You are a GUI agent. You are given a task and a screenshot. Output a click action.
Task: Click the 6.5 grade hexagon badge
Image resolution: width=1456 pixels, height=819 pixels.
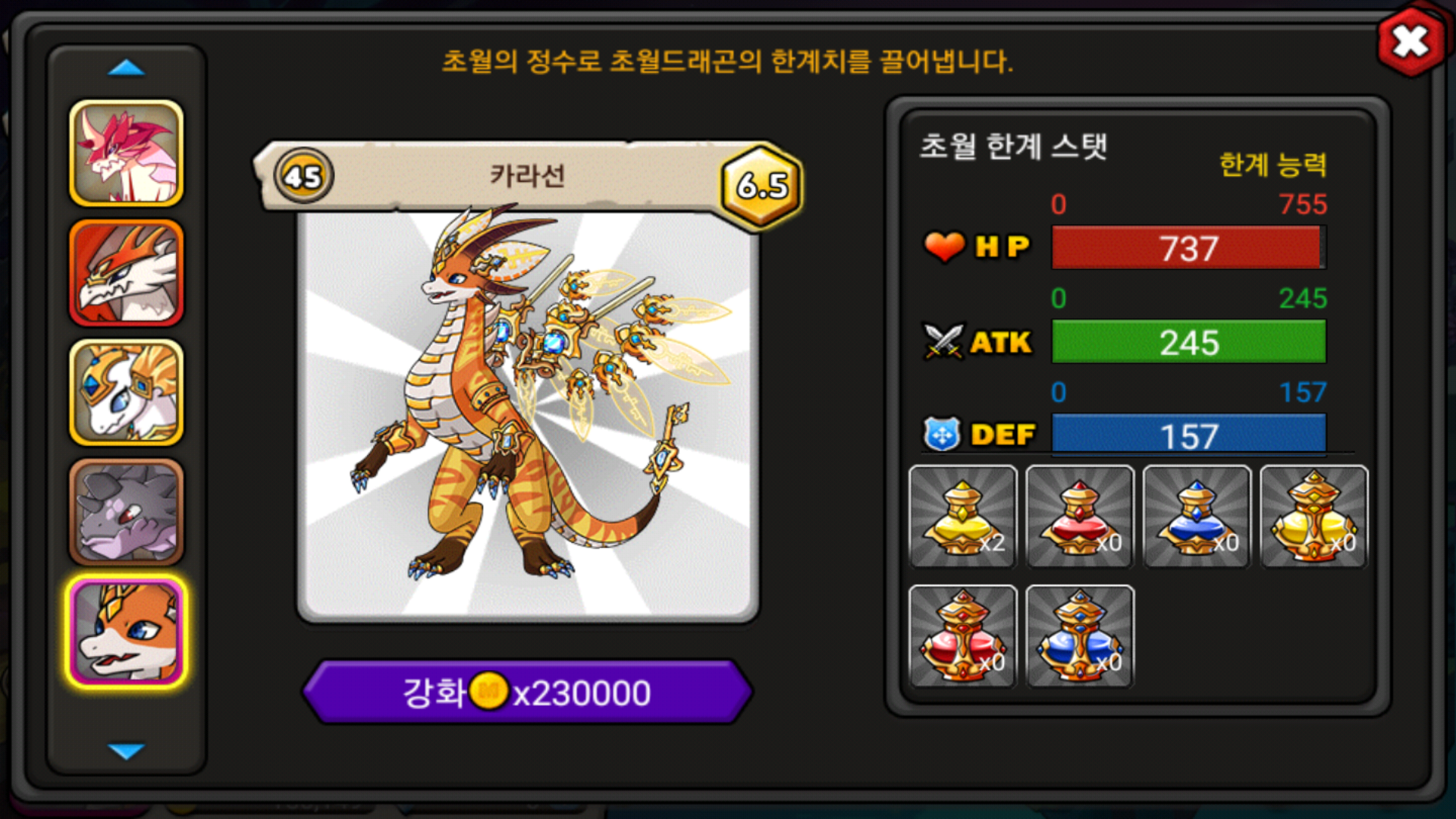(x=762, y=184)
